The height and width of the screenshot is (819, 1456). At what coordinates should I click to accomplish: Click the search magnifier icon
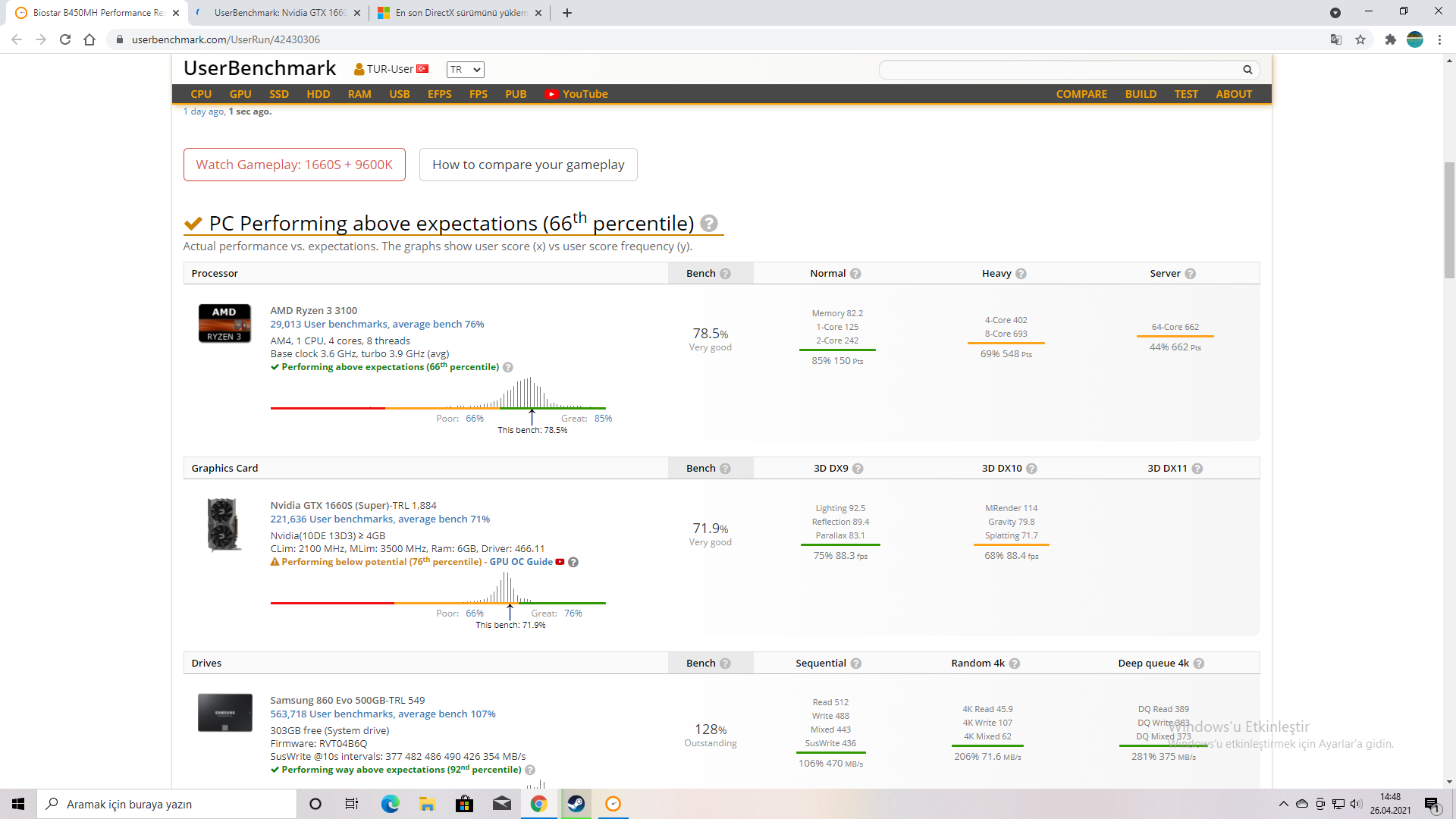1247,70
